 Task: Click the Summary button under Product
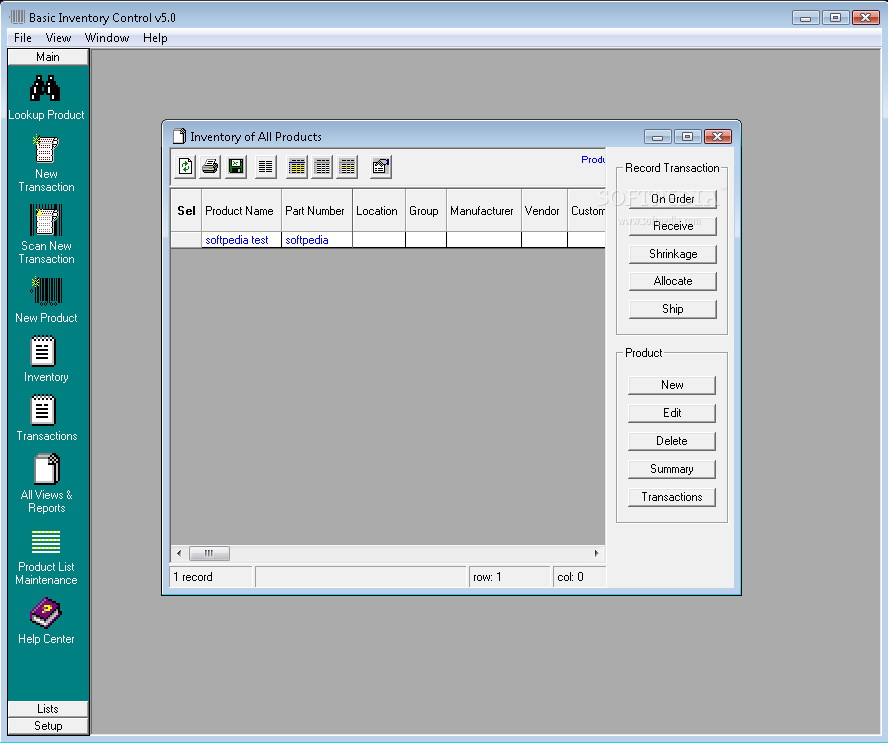click(671, 469)
